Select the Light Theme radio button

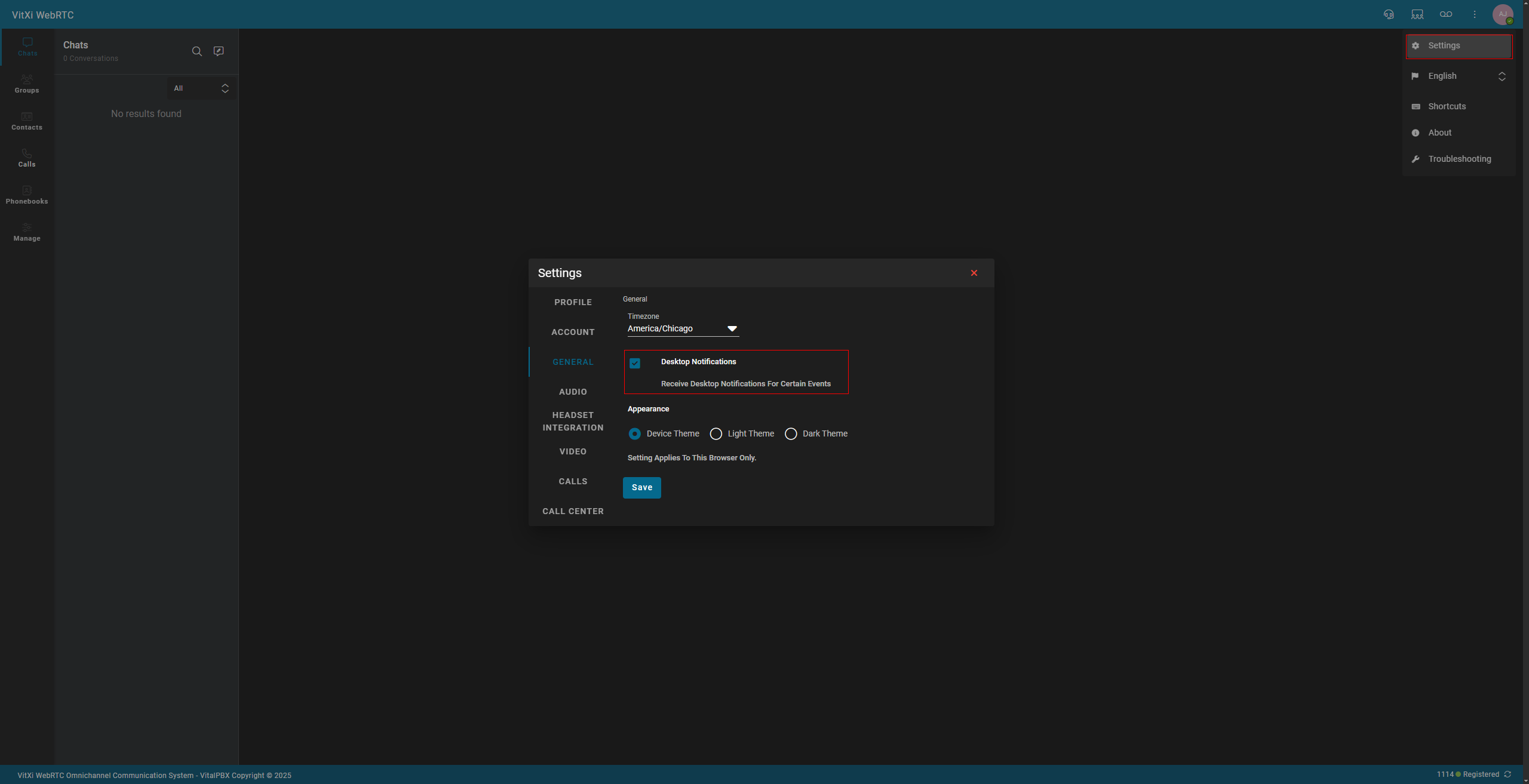point(716,433)
